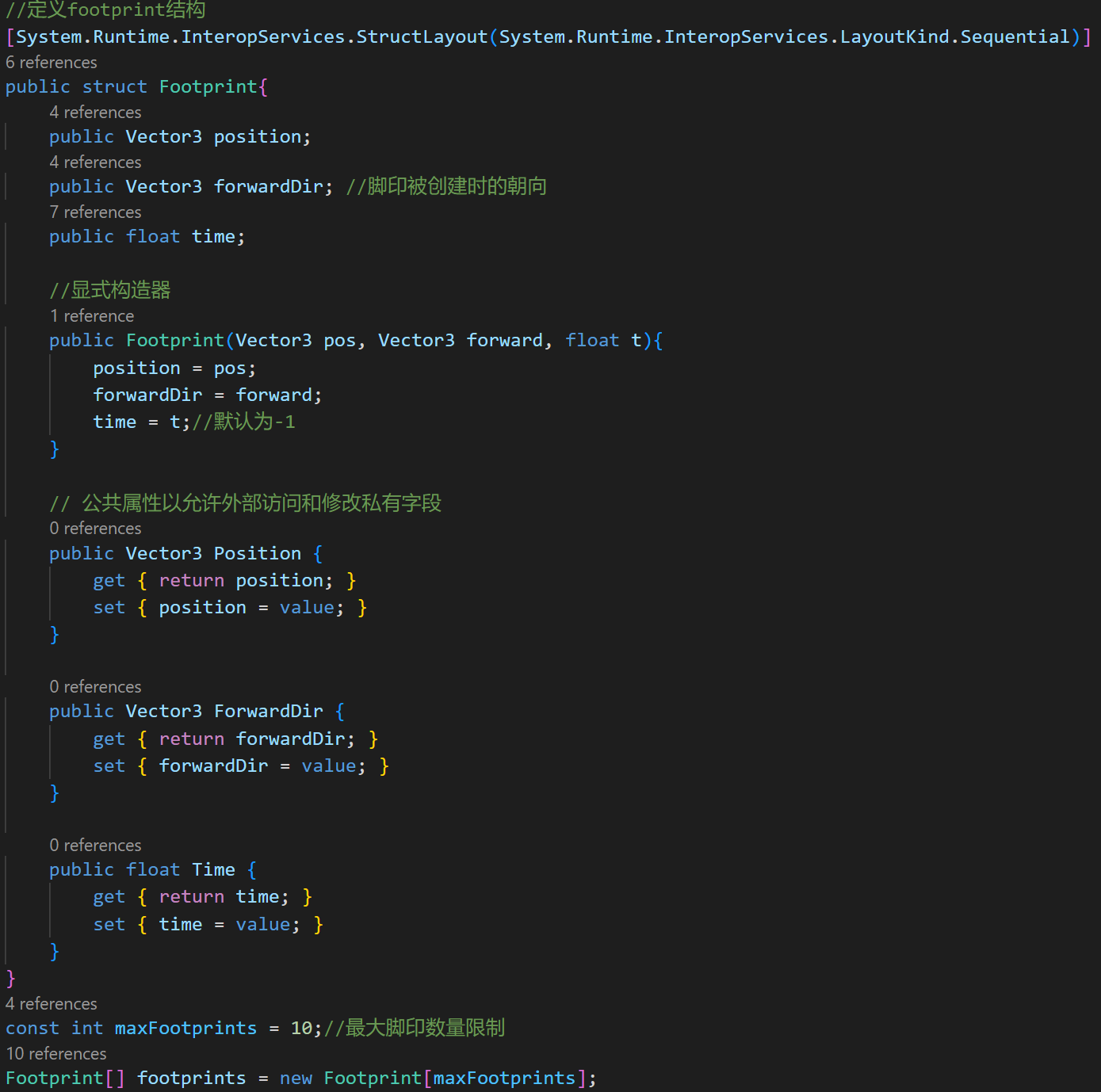Click the property name "ForwardDir"

point(269,711)
